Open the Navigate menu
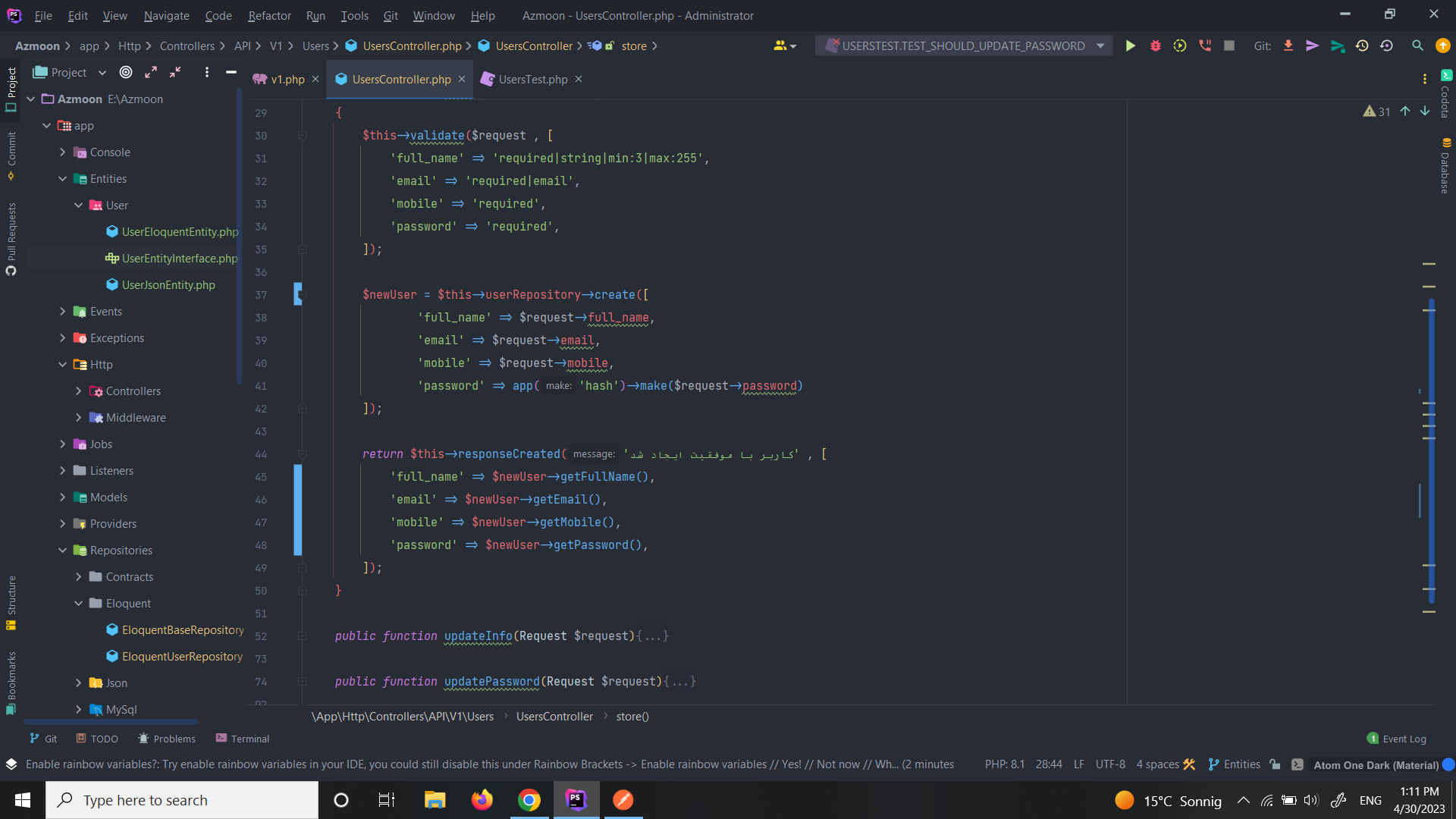 166,15
